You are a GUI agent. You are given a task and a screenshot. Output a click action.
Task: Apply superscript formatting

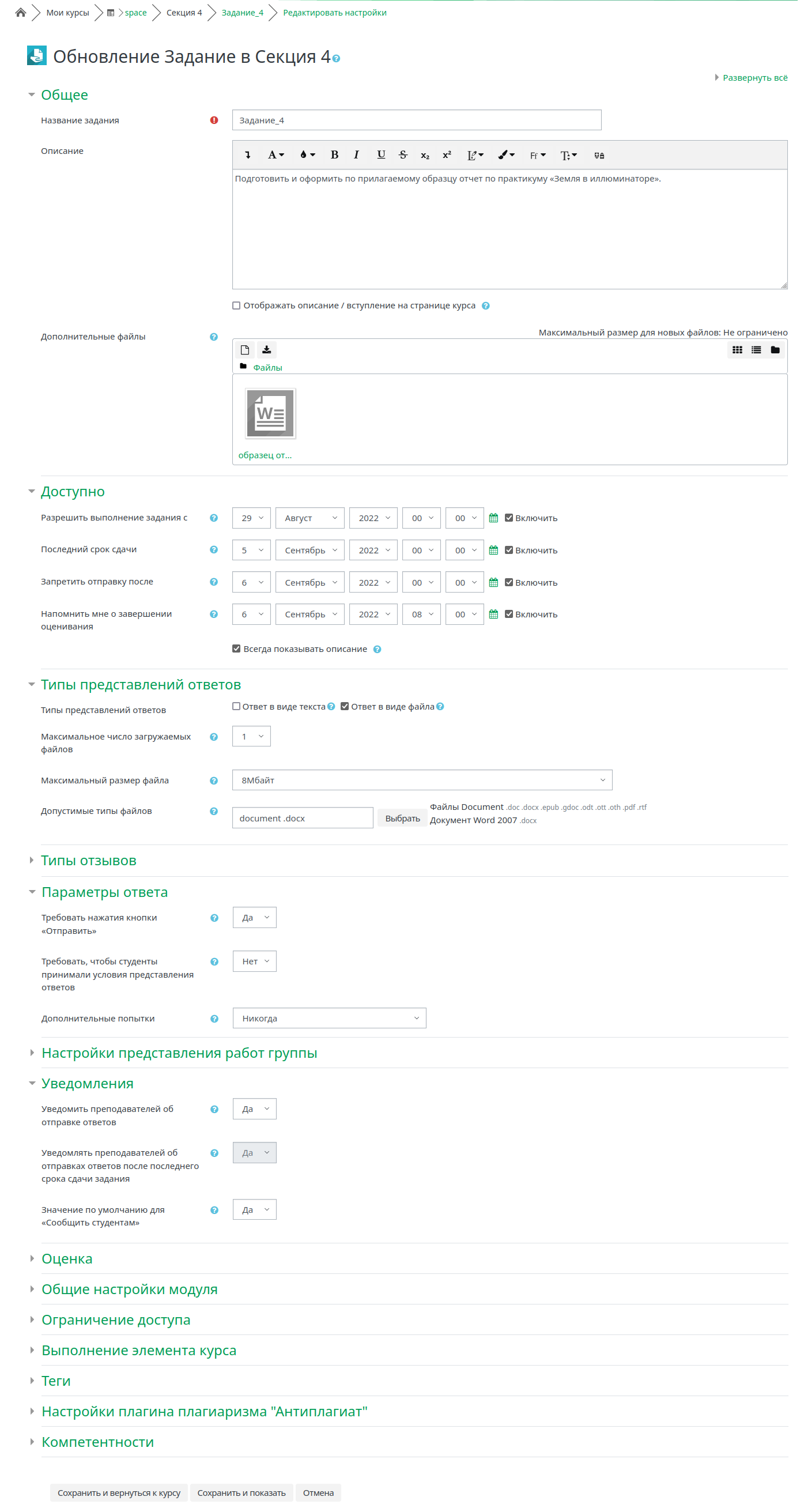447,155
